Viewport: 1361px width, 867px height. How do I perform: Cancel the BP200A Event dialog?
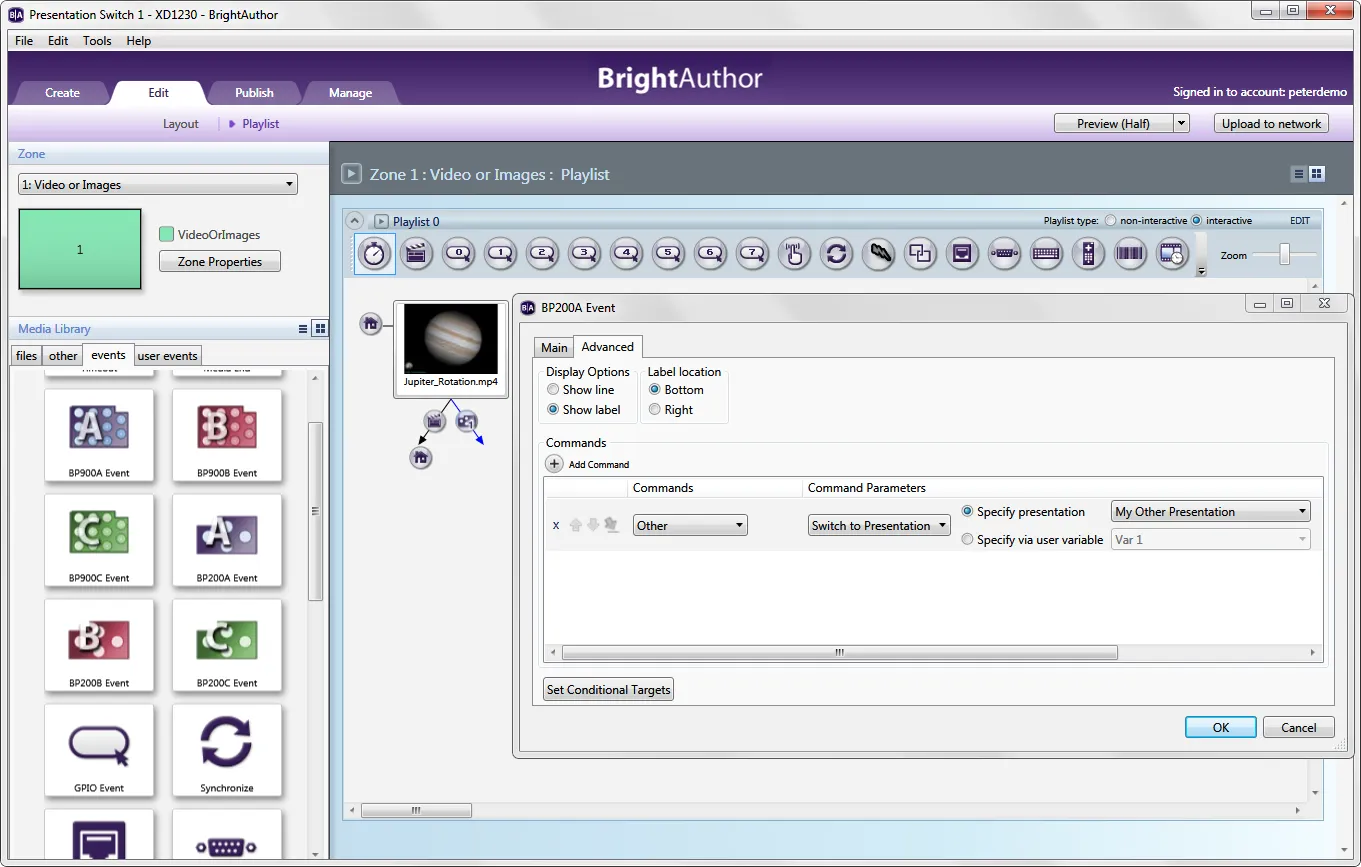[x=1299, y=728]
